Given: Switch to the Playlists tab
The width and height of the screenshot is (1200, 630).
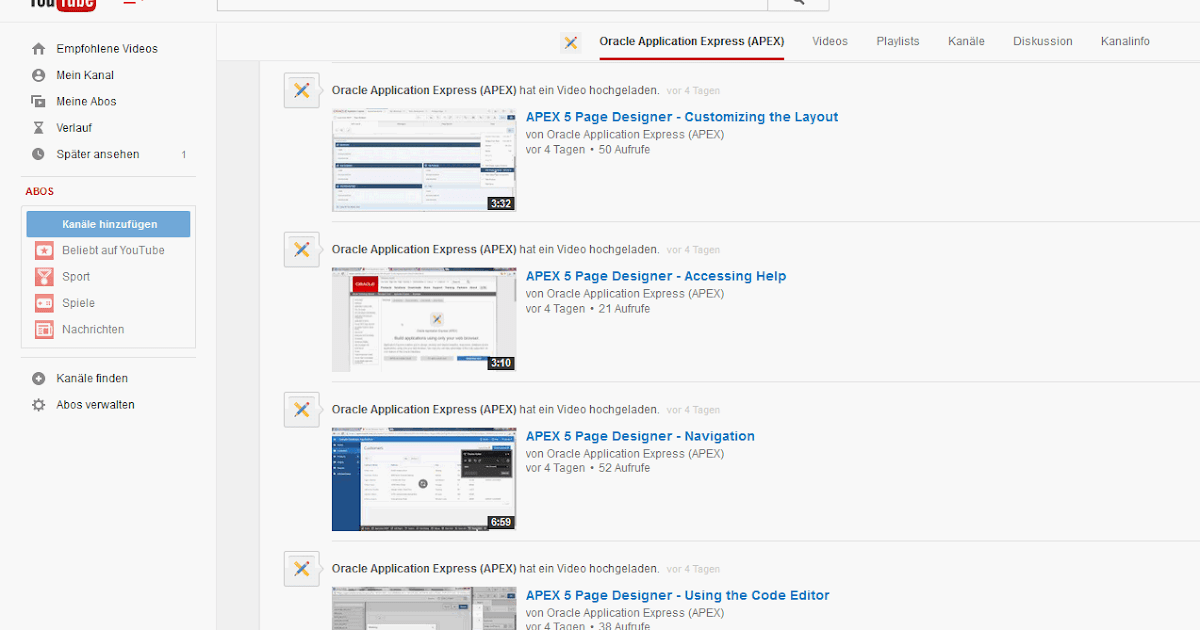Looking at the screenshot, I should click(898, 42).
